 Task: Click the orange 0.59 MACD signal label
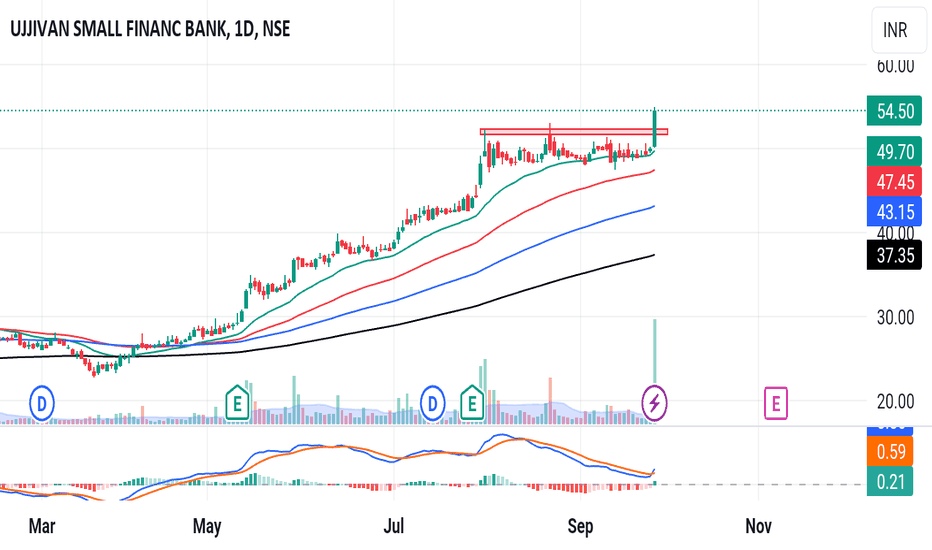click(890, 451)
